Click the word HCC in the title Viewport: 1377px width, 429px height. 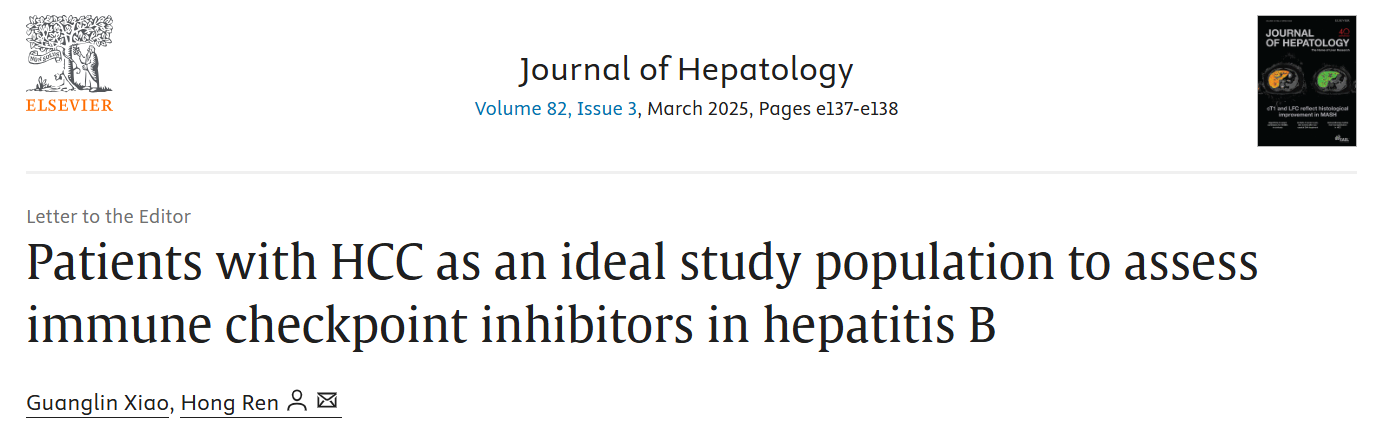pos(371,264)
